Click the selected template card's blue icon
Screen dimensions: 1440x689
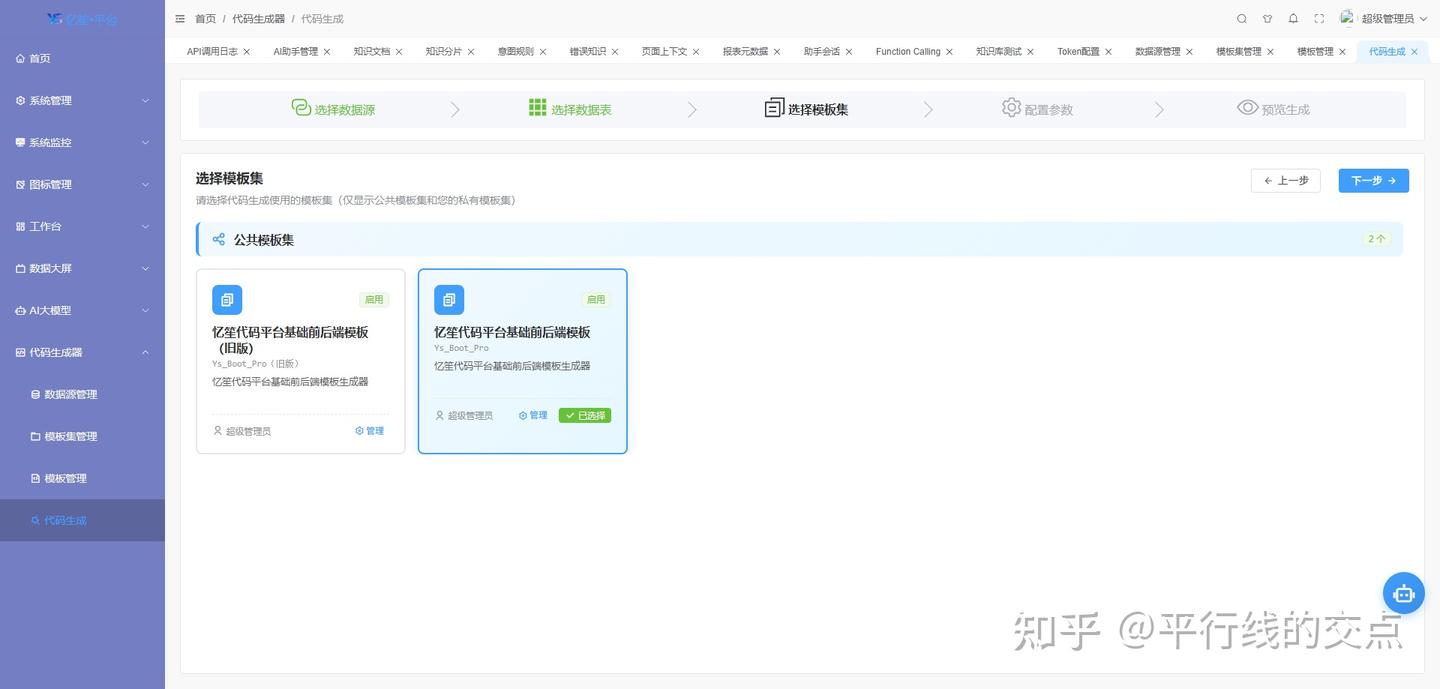tap(449, 300)
